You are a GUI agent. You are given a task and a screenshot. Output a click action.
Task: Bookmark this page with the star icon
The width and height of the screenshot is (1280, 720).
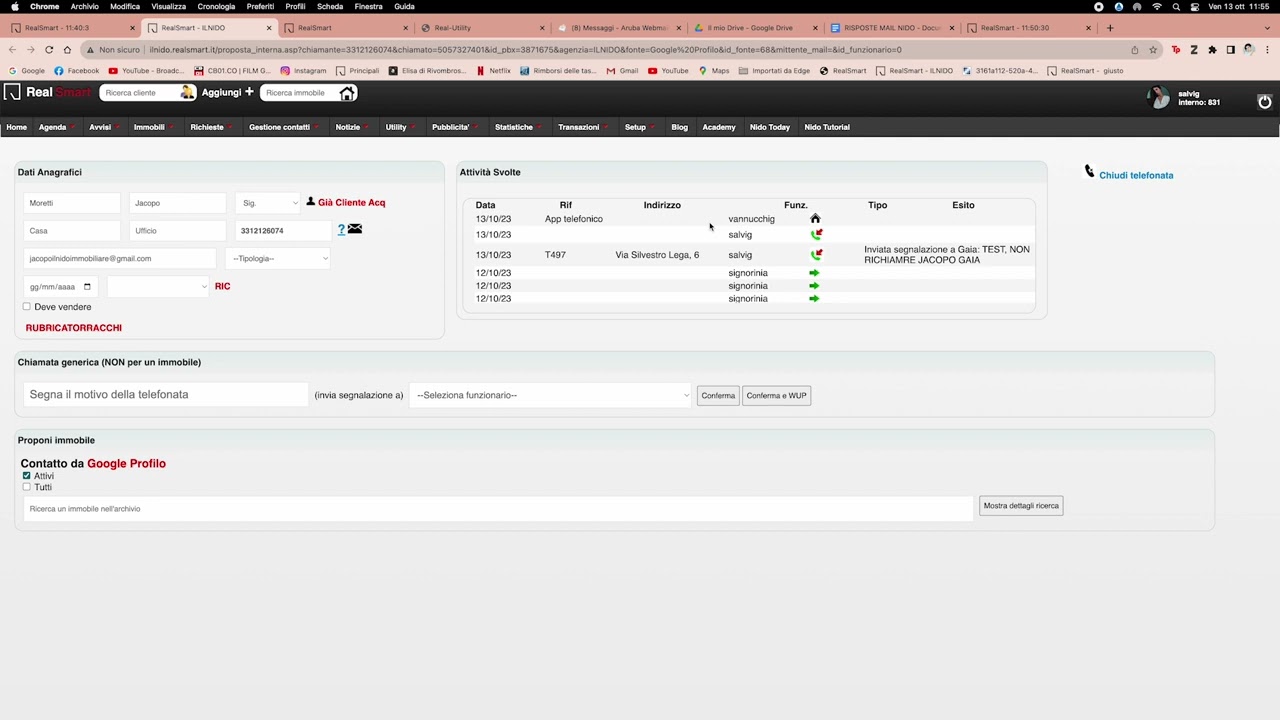coord(1153,49)
